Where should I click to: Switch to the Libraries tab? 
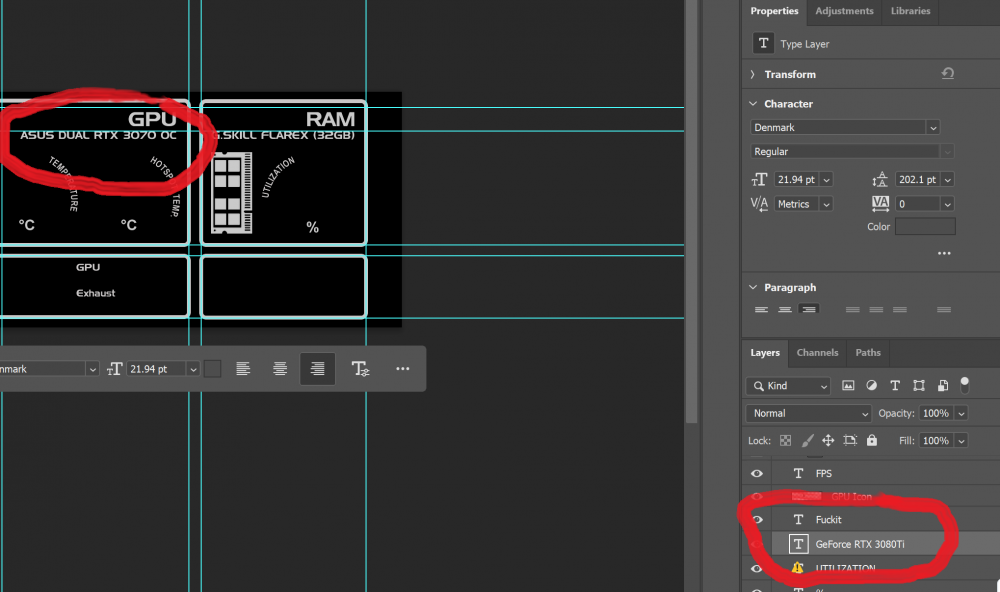910,11
